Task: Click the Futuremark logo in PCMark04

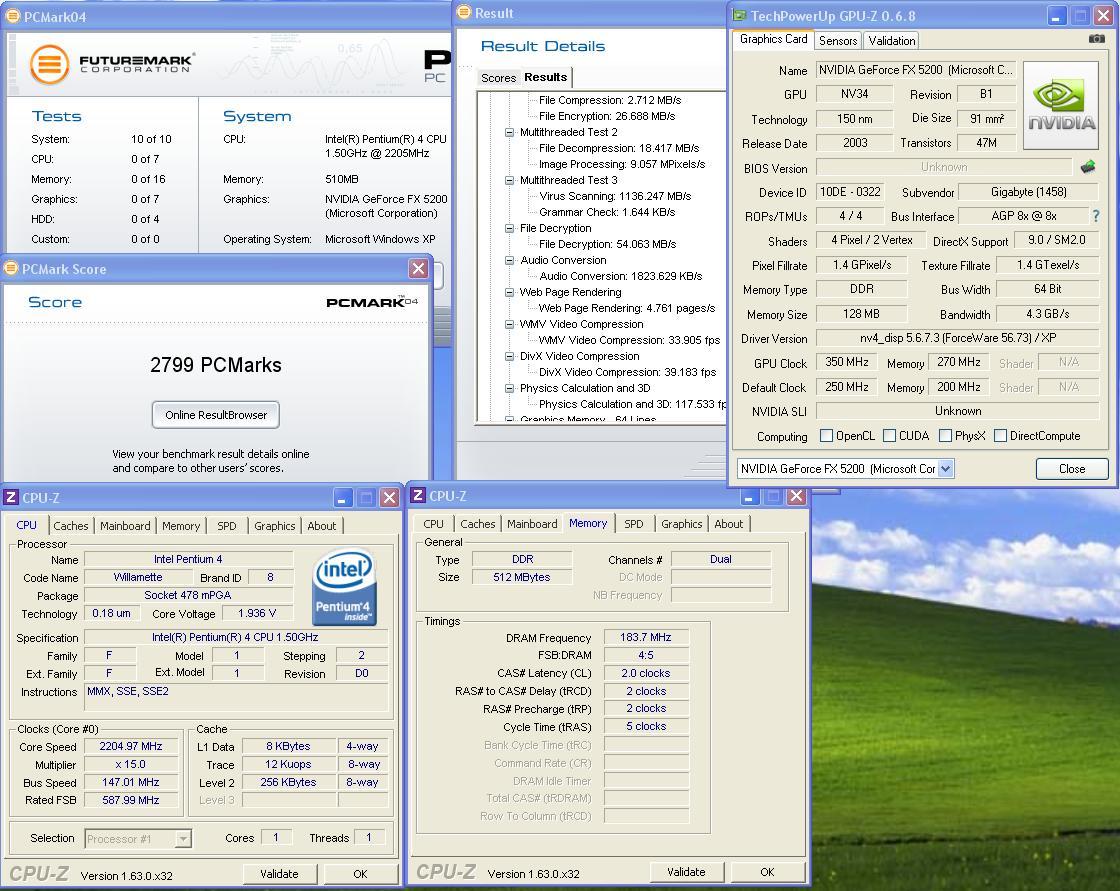Action: (x=112, y=64)
